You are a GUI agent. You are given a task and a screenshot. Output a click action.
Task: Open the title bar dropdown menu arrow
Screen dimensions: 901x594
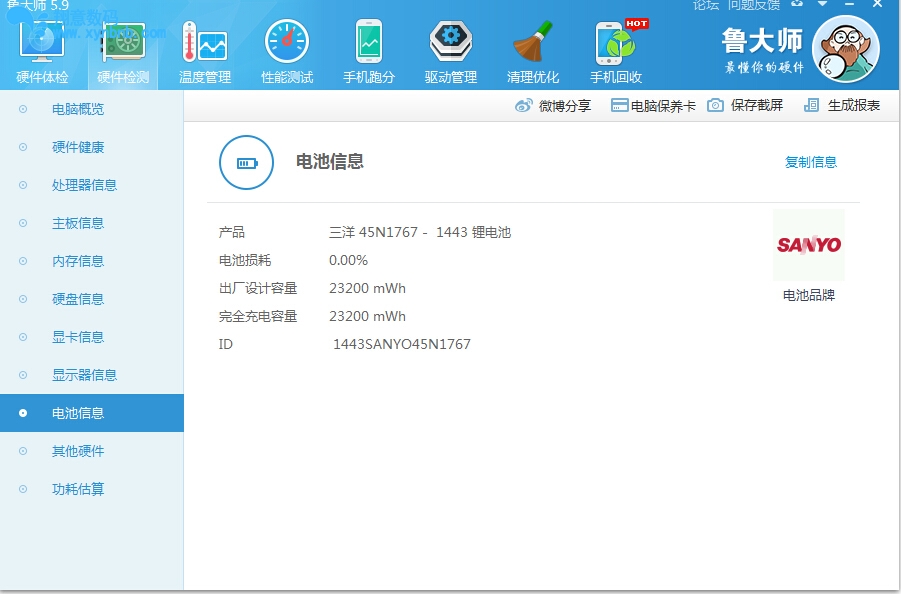pyautogui.click(x=822, y=4)
